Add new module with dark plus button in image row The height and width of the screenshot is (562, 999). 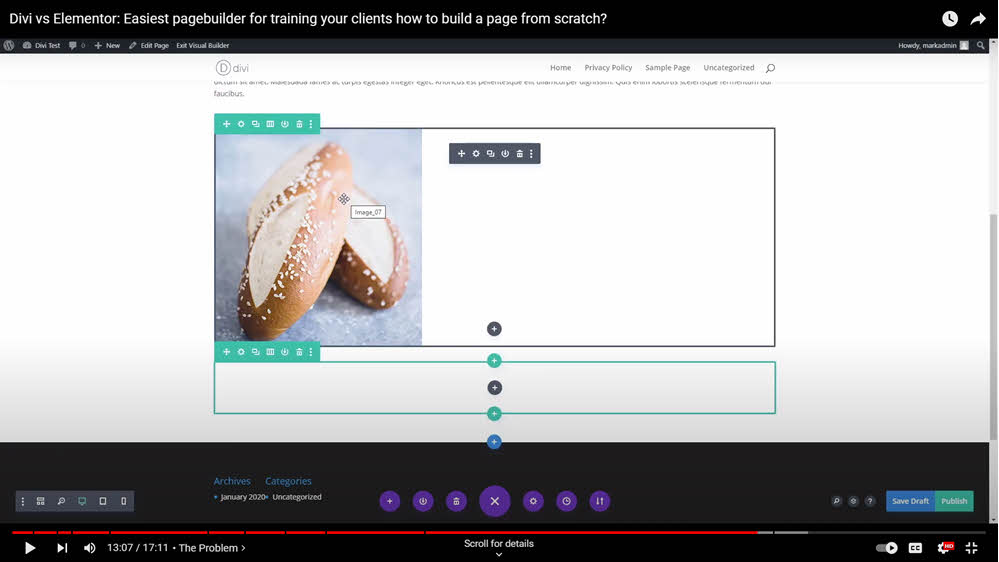point(494,329)
